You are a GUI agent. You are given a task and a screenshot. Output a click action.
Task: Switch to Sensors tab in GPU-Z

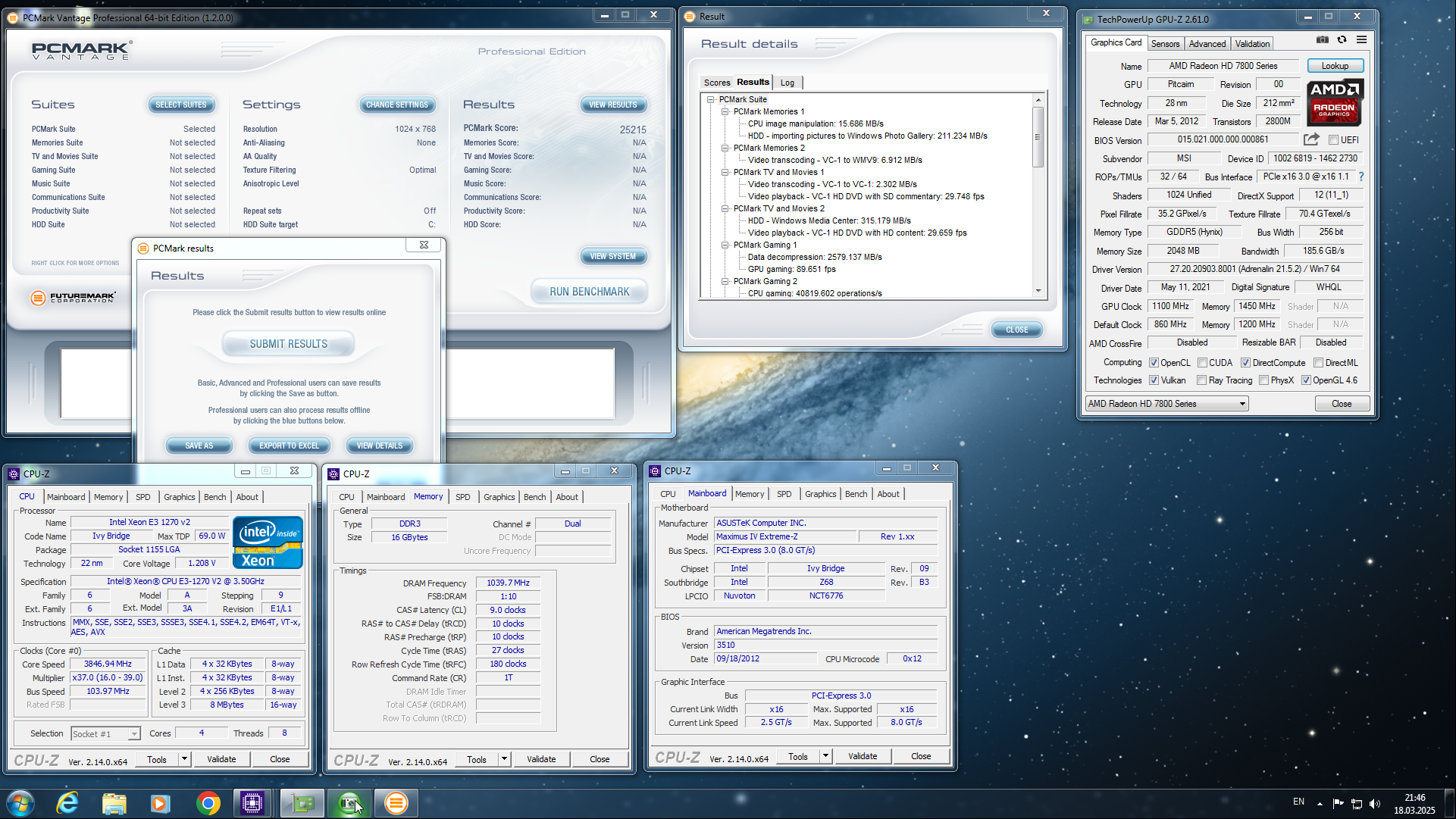[1165, 44]
